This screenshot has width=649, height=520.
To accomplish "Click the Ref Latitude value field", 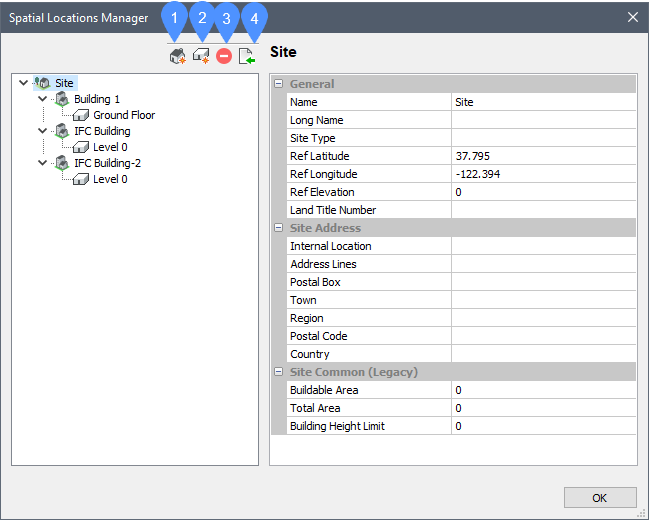I will coord(543,156).
